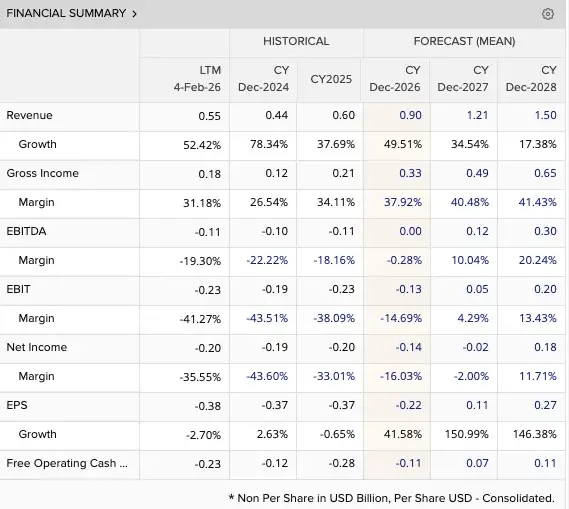This screenshot has height=509, width=569.
Task: Select the FORECAST (MEAN) column group header
Action: [x=464, y=41]
